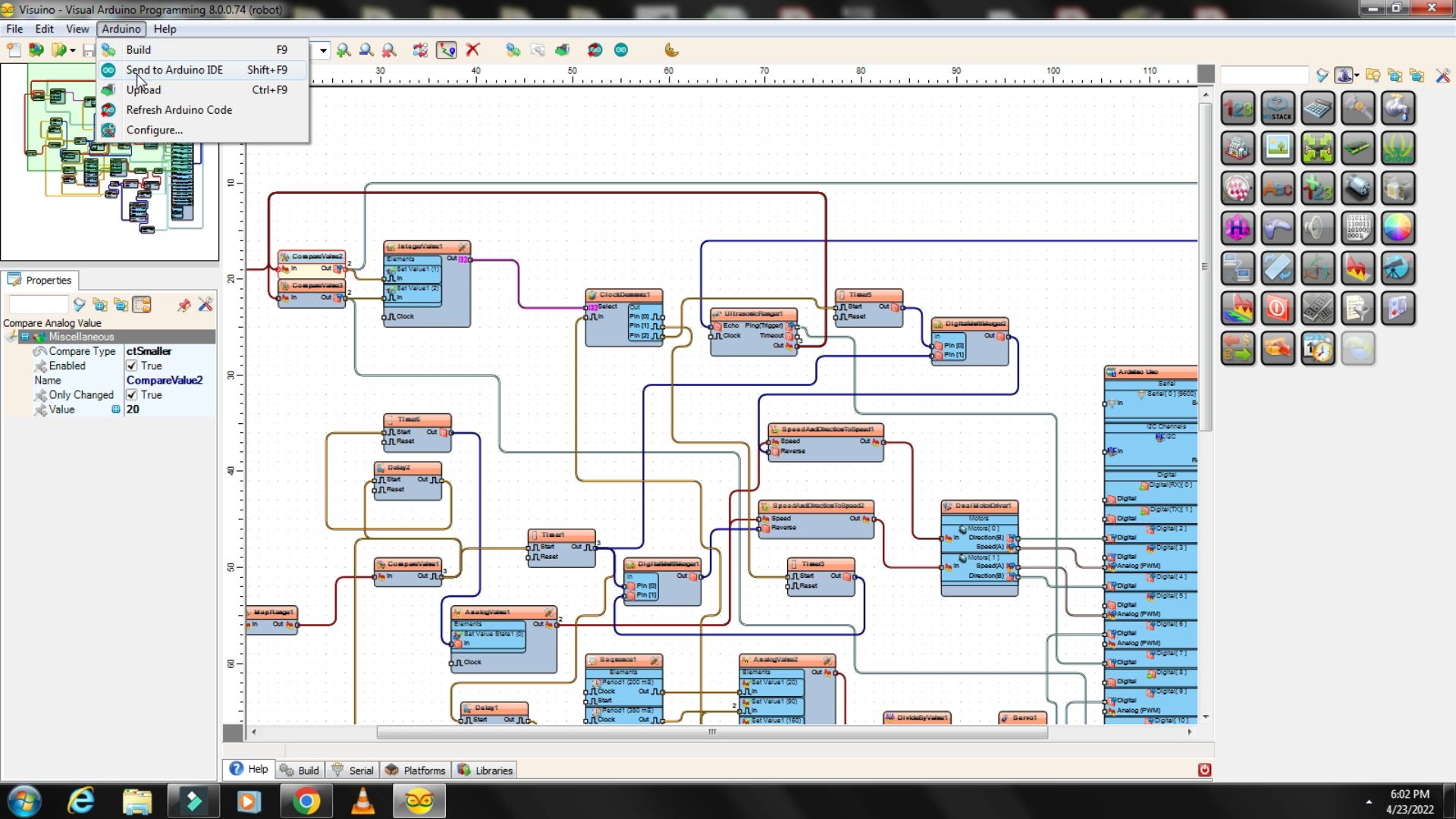Open the water faucet component category
This screenshot has height=819, width=1456.
pyautogui.click(x=1398, y=108)
